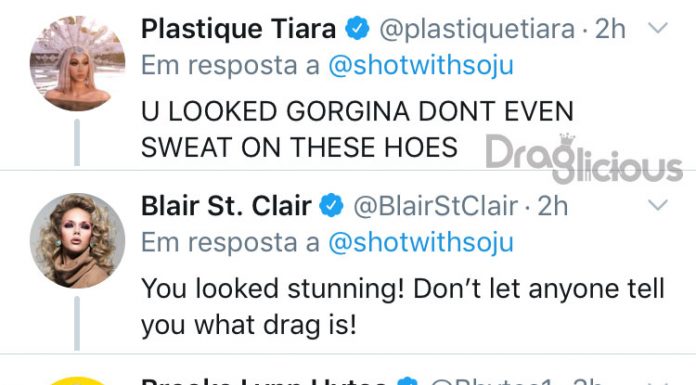
Task: Click the @plastiquetiara handle
Action: [477, 30]
